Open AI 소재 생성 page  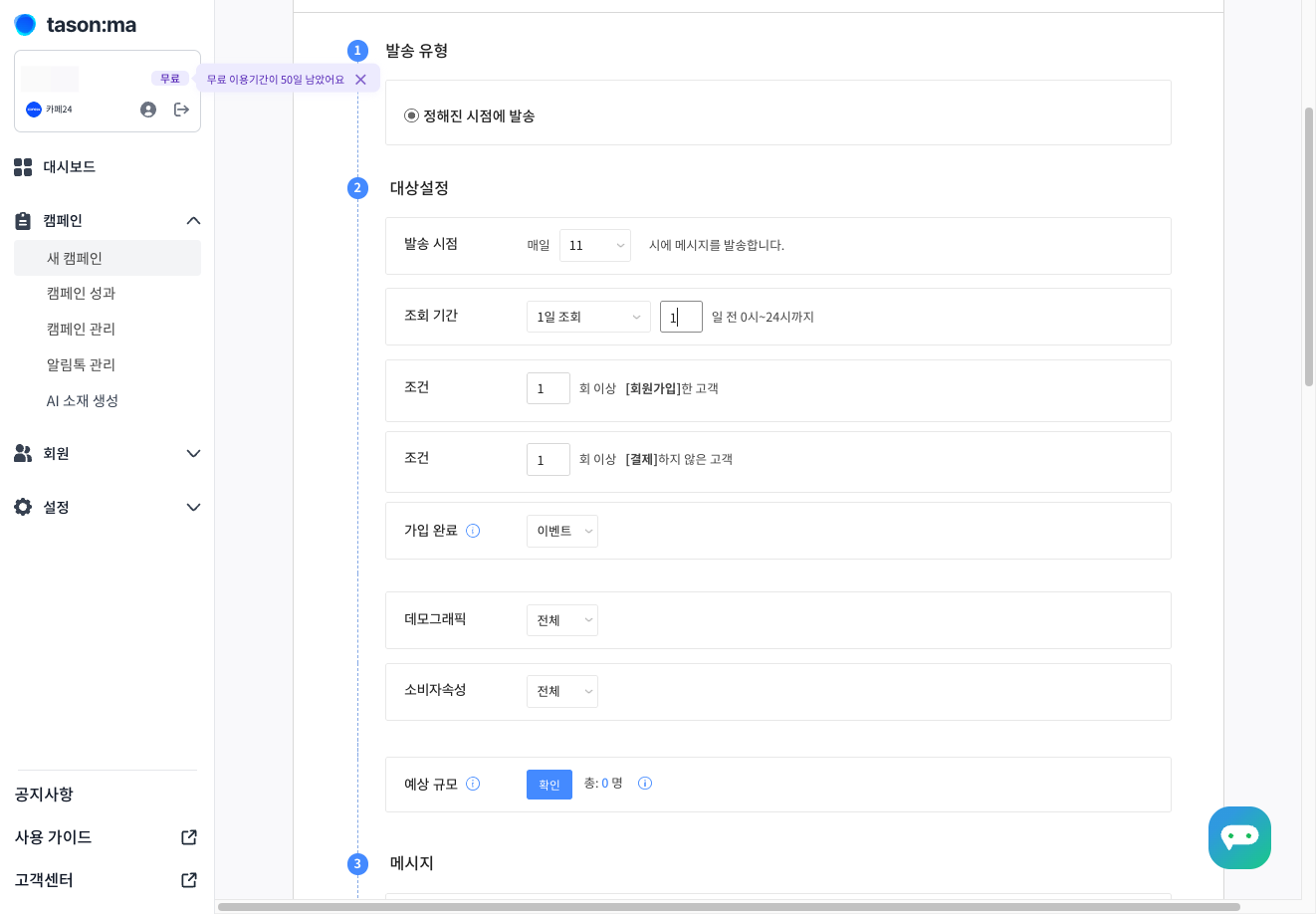click(x=83, y=401)
